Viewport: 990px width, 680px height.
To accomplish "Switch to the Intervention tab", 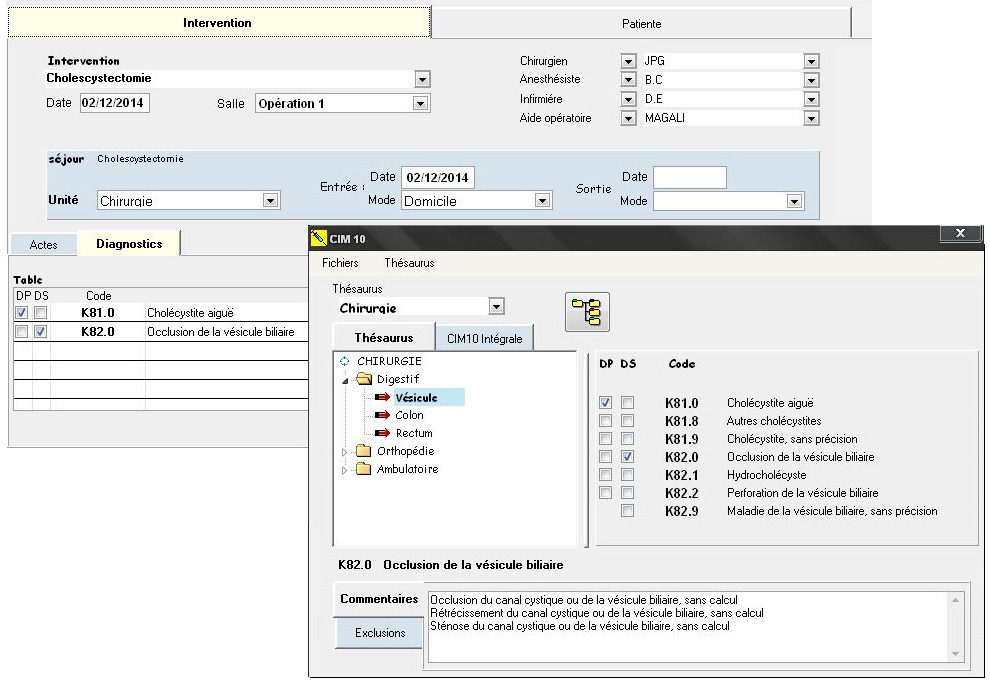I will [x=218, y=23].
